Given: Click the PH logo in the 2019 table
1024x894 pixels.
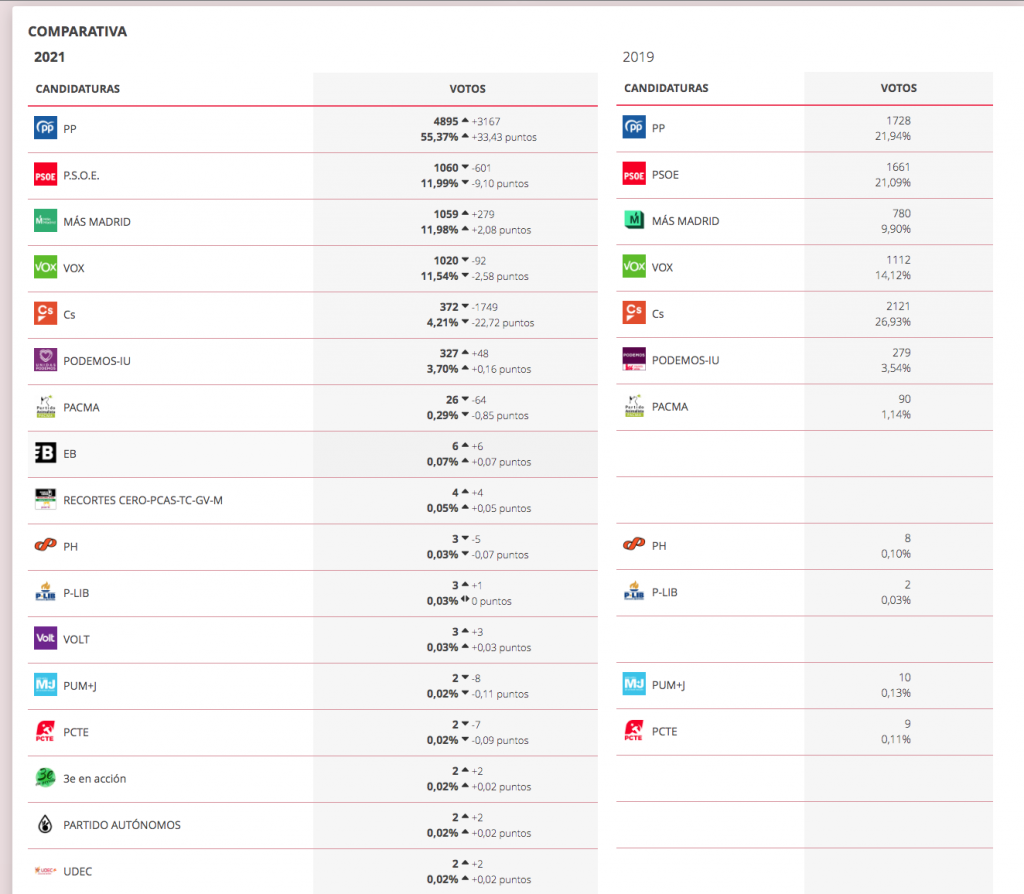Looking at the screenshot, I should pyautogui.click(x=634, y=546).
